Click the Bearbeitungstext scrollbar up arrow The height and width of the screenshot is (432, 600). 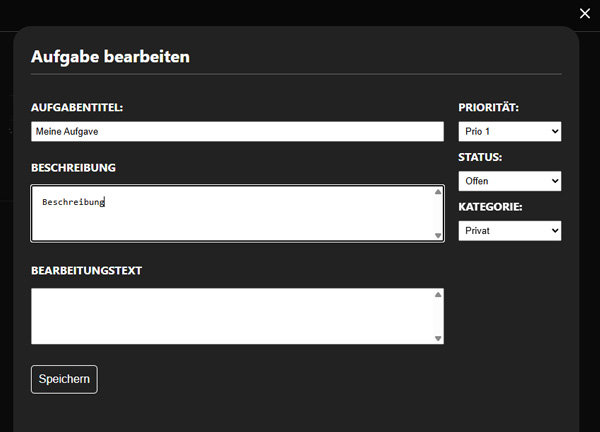(438, 295)
